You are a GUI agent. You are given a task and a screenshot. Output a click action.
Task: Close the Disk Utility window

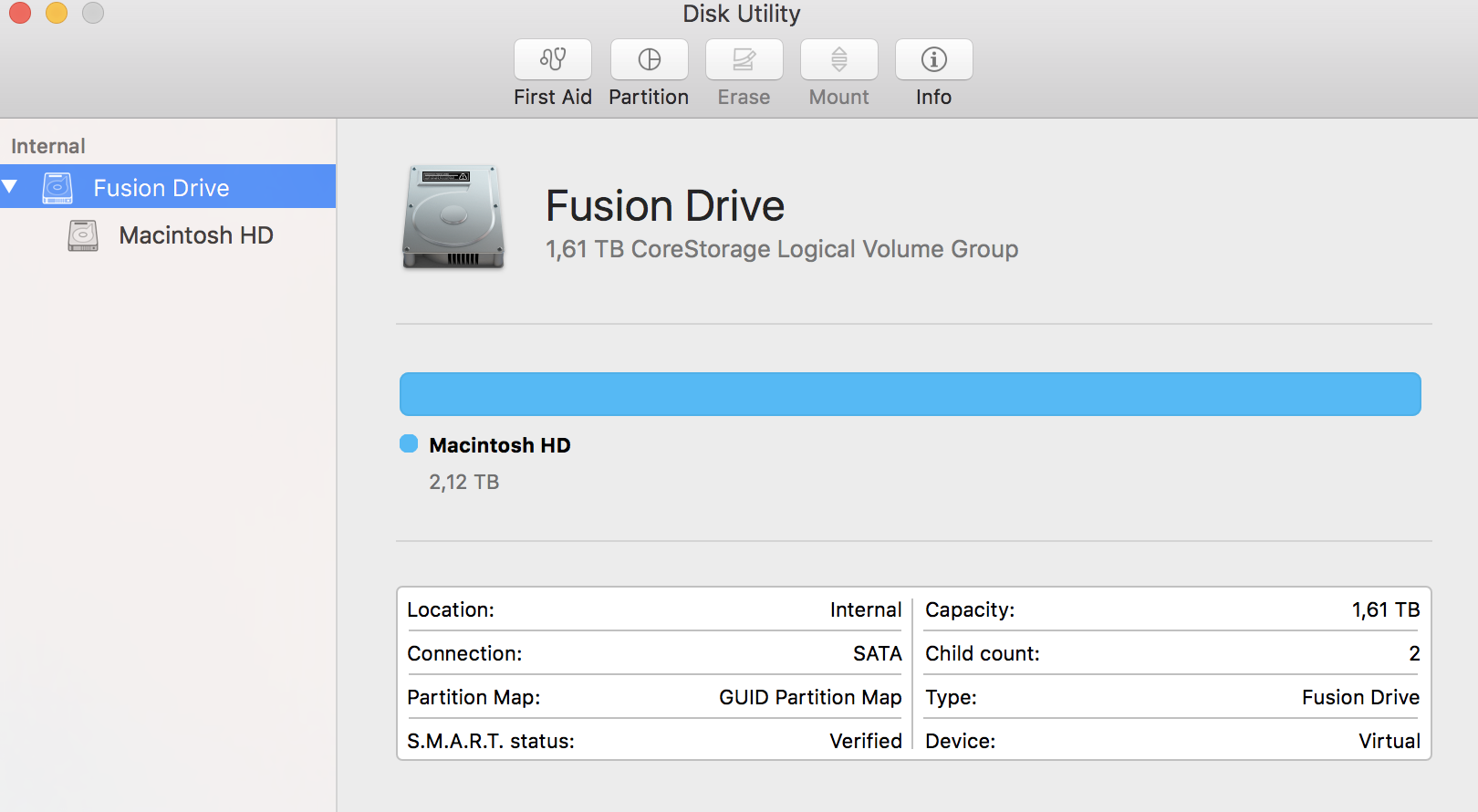coord(20,13)
